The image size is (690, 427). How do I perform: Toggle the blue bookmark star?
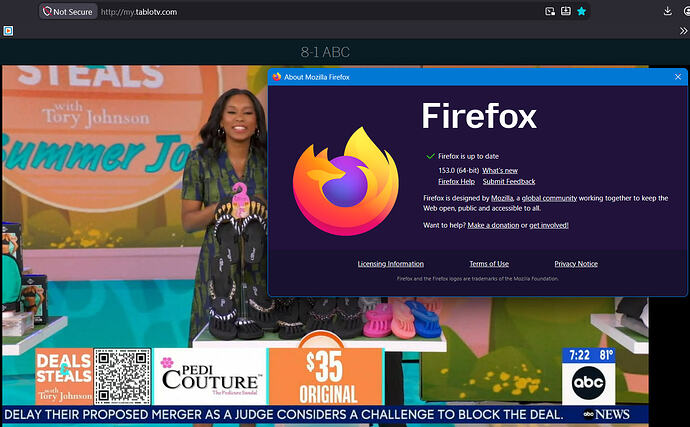[x=582, y=11]
